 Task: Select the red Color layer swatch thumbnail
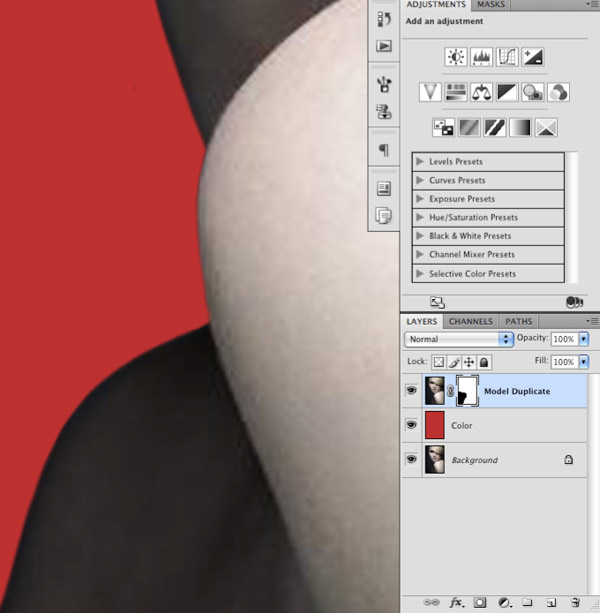pyautogui.click(x=435, y=425)
